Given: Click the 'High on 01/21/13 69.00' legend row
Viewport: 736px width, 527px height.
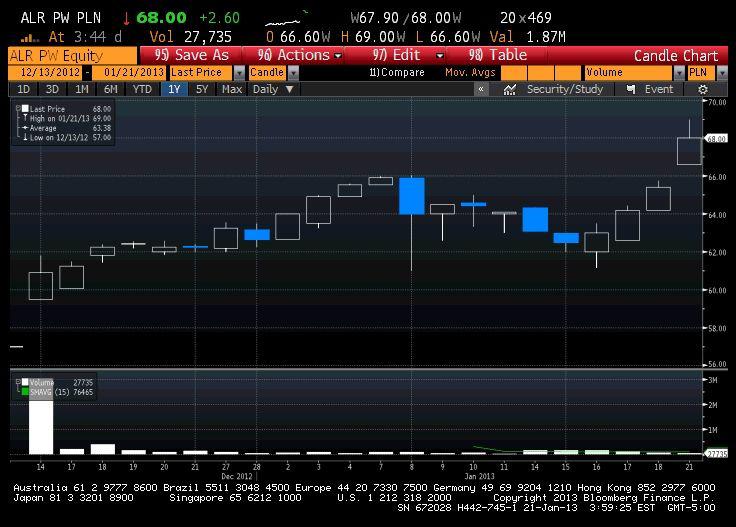Looking at the screenshot, I should point(67,118).
